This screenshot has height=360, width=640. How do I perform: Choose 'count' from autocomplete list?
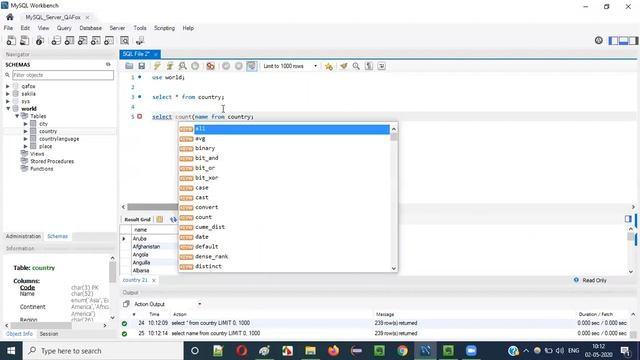pyautogui.click(x=284, y=217)
